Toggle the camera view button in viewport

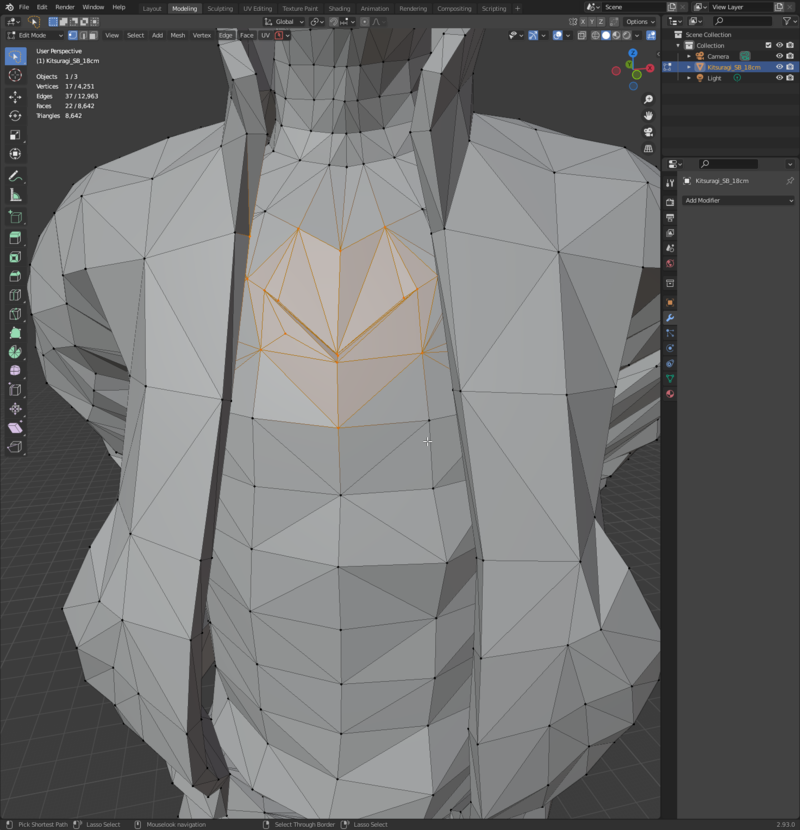pyautogui.click(x=648, y=132)
